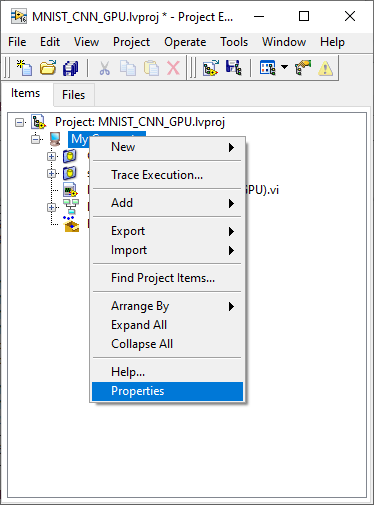Select Project: MNIST_CNN_GPU.lvproj tree row
The height and width of the screenshot is (505, 374).
tap(140, 122)
